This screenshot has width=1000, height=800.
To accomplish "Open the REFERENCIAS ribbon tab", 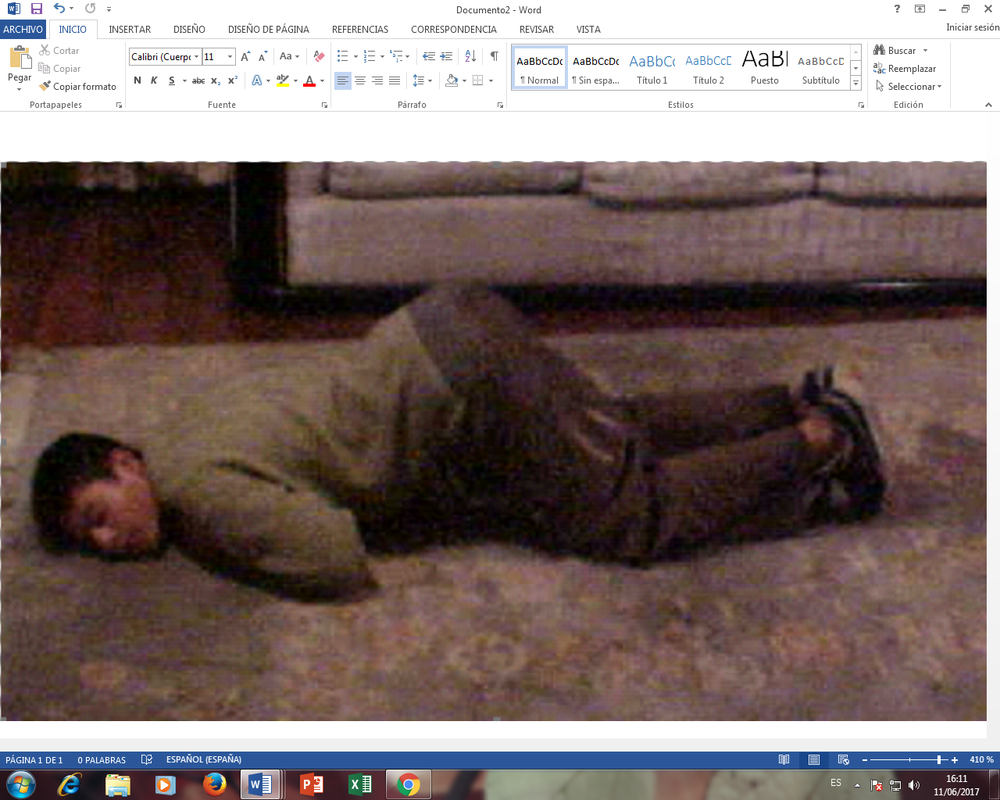I will pyautogui.click(x=360, y=30).
